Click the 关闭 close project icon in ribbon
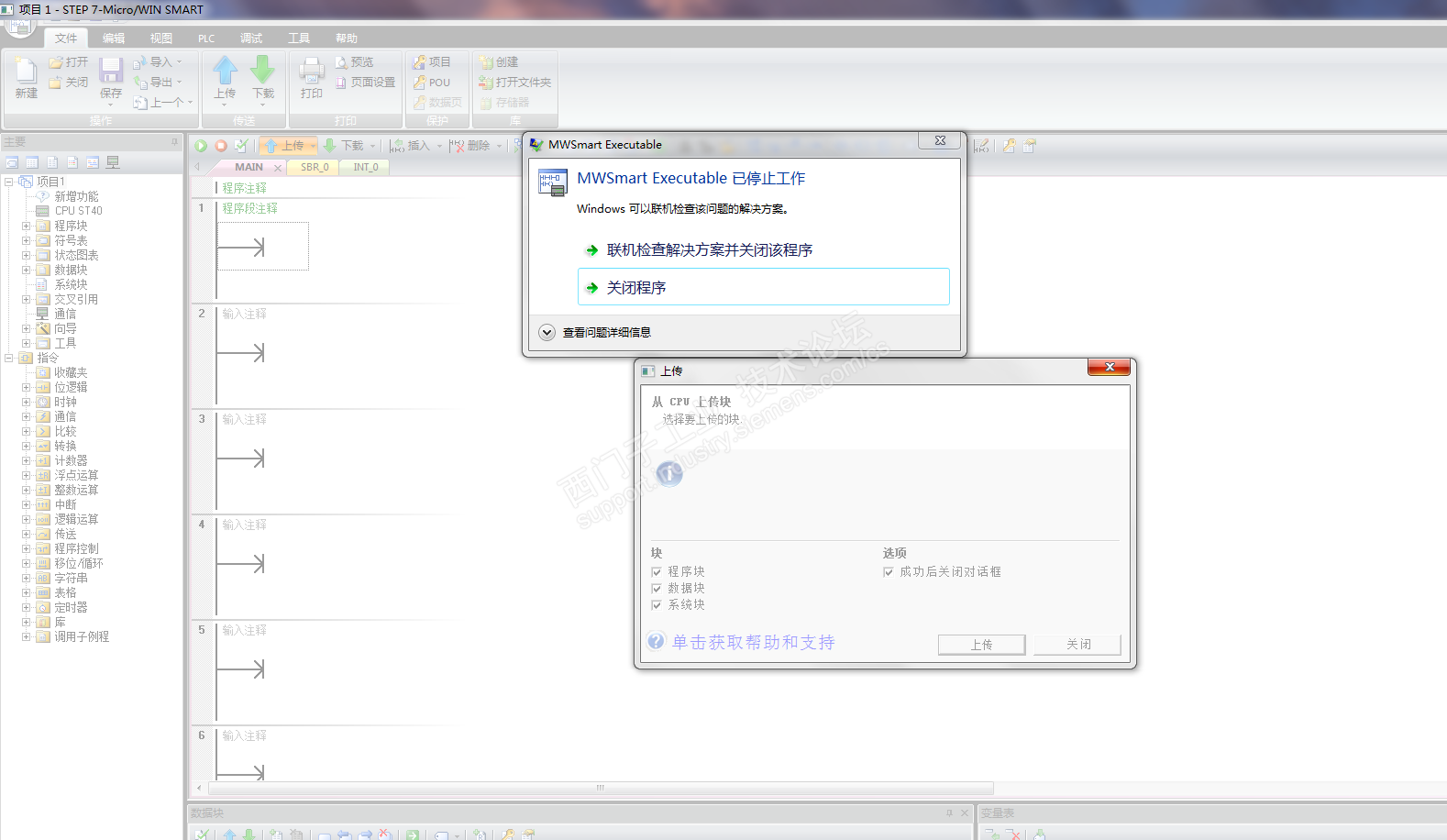Image resolution: width=1447 pixels, height=840 pixels. coord(56,83)
